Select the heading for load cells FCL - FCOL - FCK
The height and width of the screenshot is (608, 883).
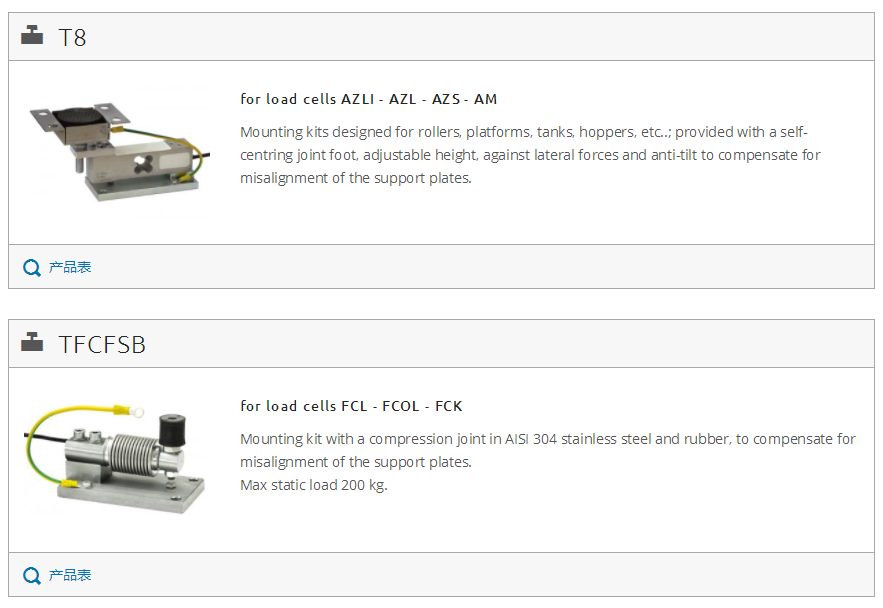click(351, 406)
